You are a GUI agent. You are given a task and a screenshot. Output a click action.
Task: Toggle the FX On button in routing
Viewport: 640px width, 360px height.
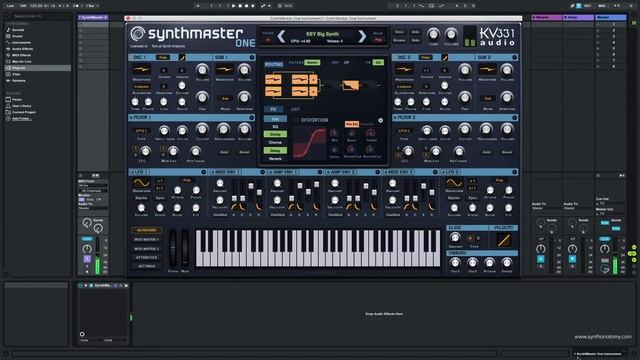378,62
